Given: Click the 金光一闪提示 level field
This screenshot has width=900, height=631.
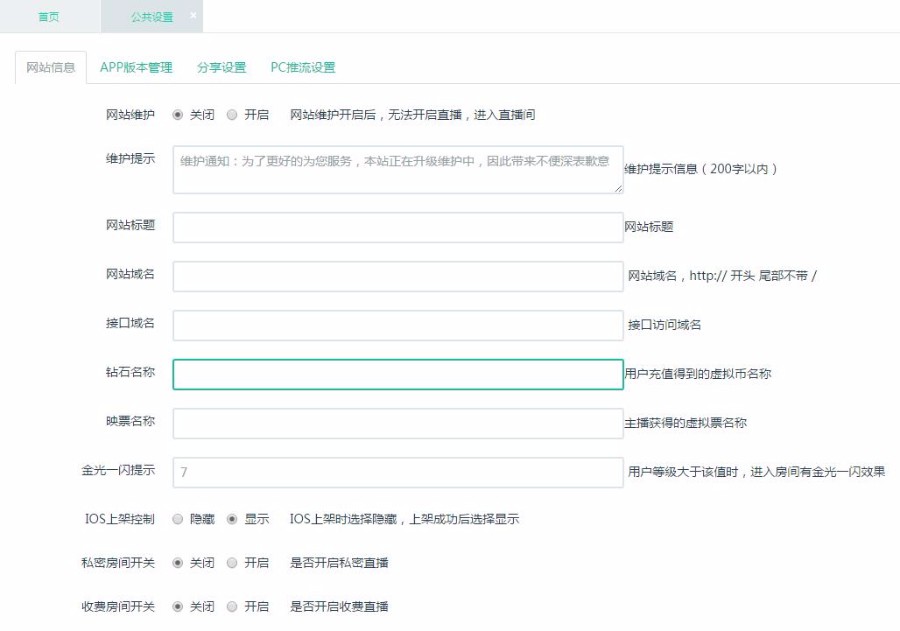Looking at the screenshot, I should coord(397,472).
